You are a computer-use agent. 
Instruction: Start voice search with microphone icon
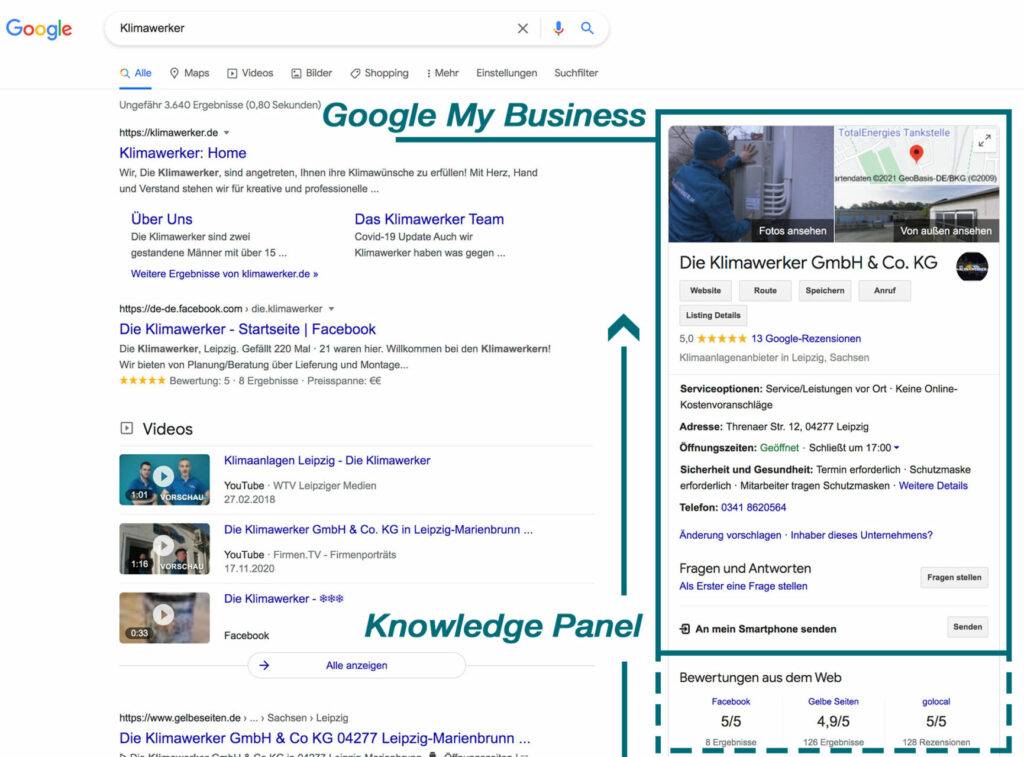tap(558, 28)
